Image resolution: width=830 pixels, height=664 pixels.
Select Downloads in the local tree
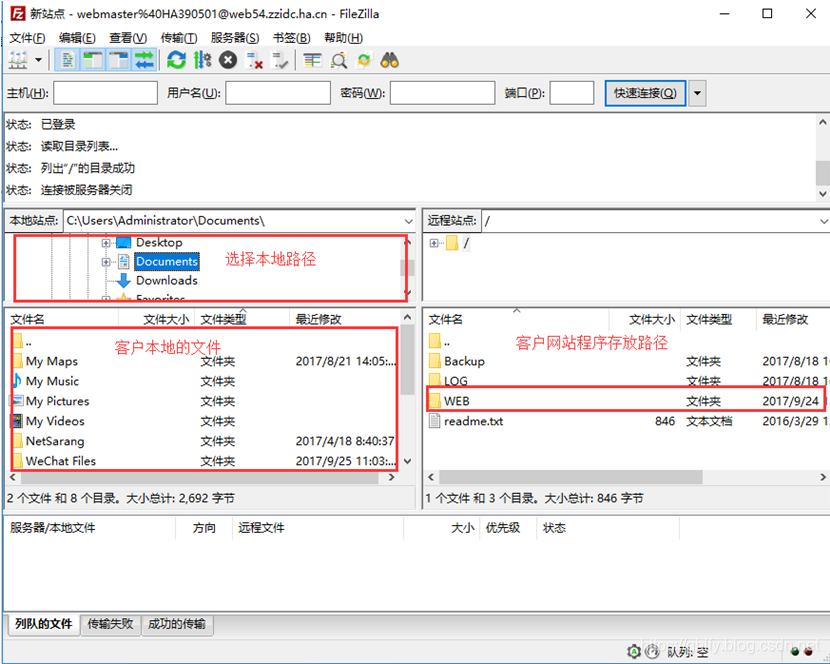pos(167,281)
